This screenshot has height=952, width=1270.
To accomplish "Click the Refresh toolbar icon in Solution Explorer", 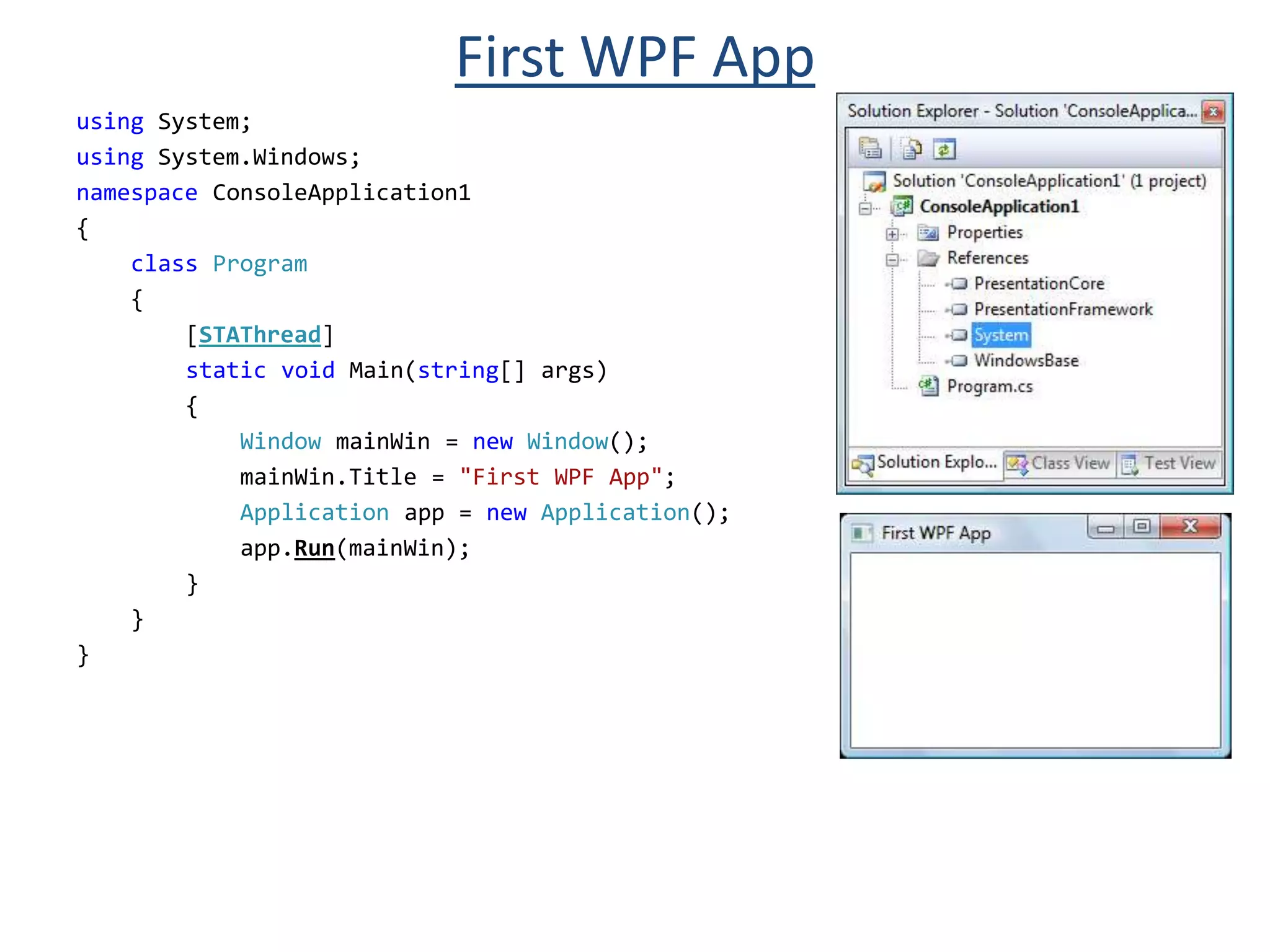I will tap(944, 149).
